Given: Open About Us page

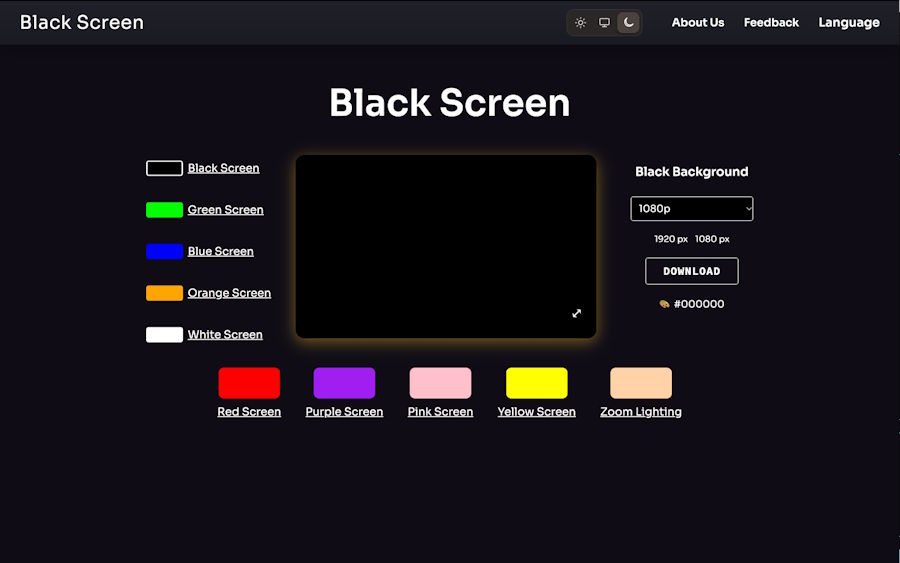Looking at the screenshot, I should pos(698,23).
